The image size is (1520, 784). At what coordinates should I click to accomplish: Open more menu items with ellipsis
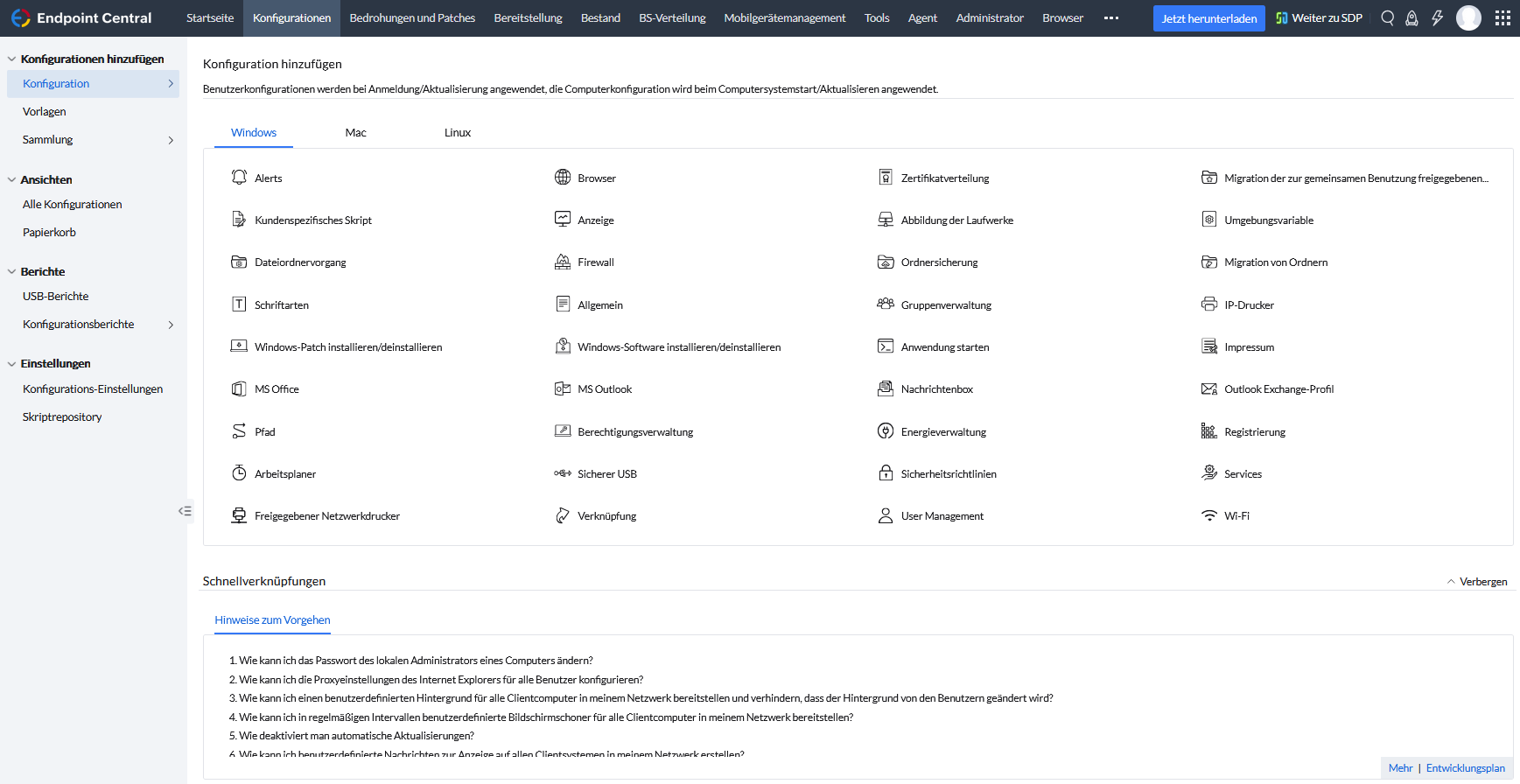1111,17
